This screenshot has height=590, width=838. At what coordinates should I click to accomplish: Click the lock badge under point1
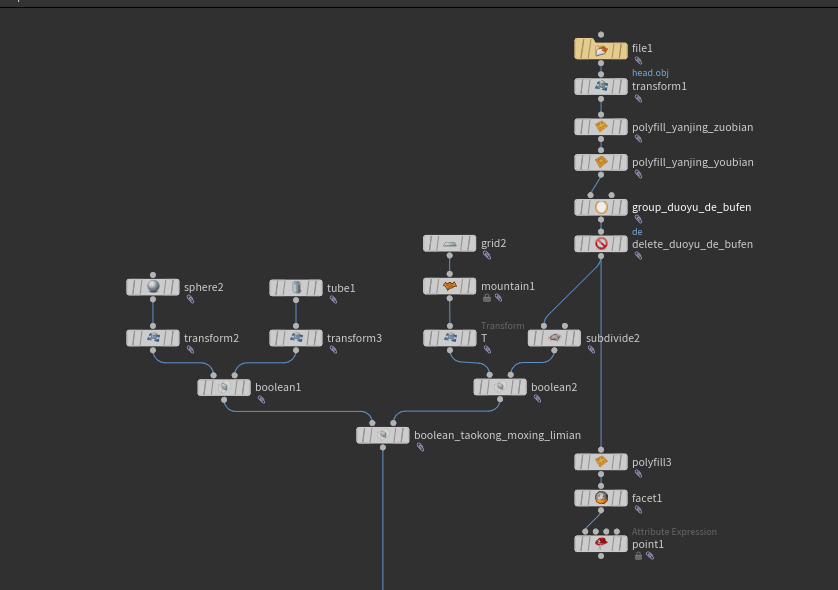[638, 556]
